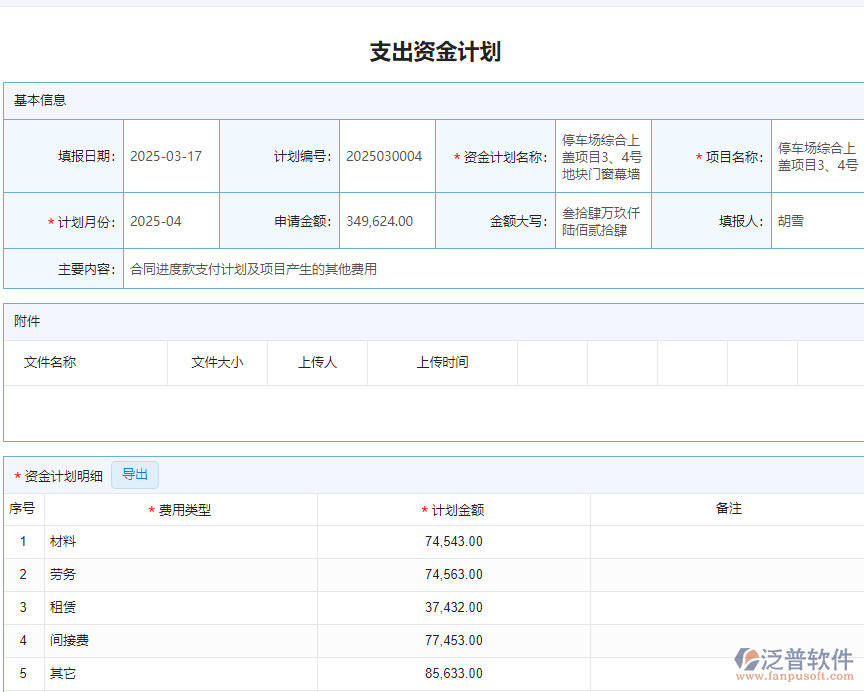Click the 导出 export button
This screenshot has width=864, height=692.
click(x=135, y=475)
